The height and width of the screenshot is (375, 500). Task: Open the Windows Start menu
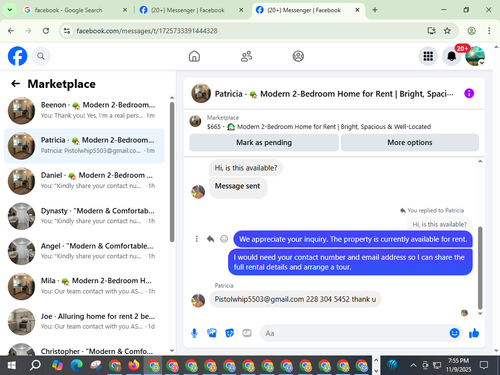[12, 365]
